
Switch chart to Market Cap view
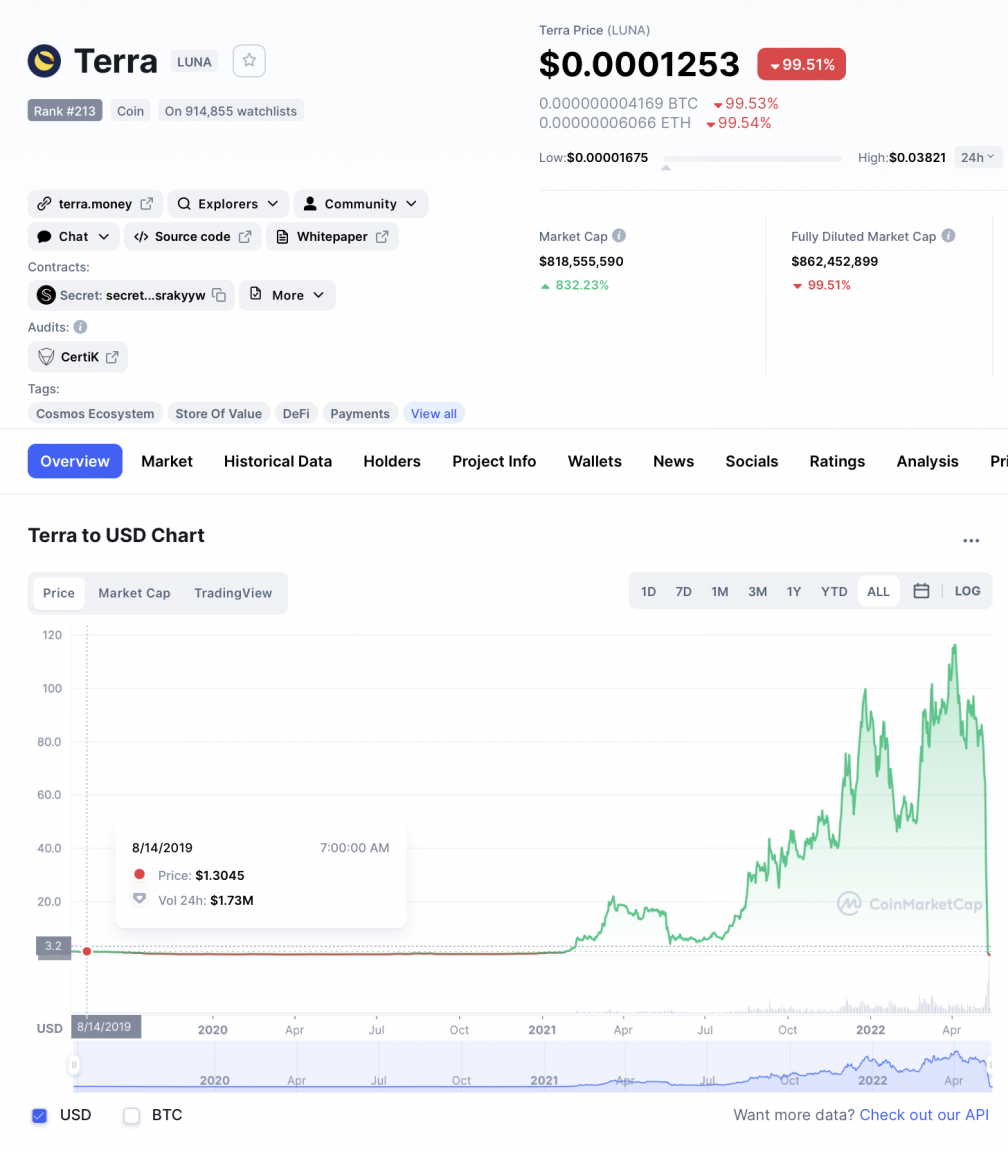(134, 593)
